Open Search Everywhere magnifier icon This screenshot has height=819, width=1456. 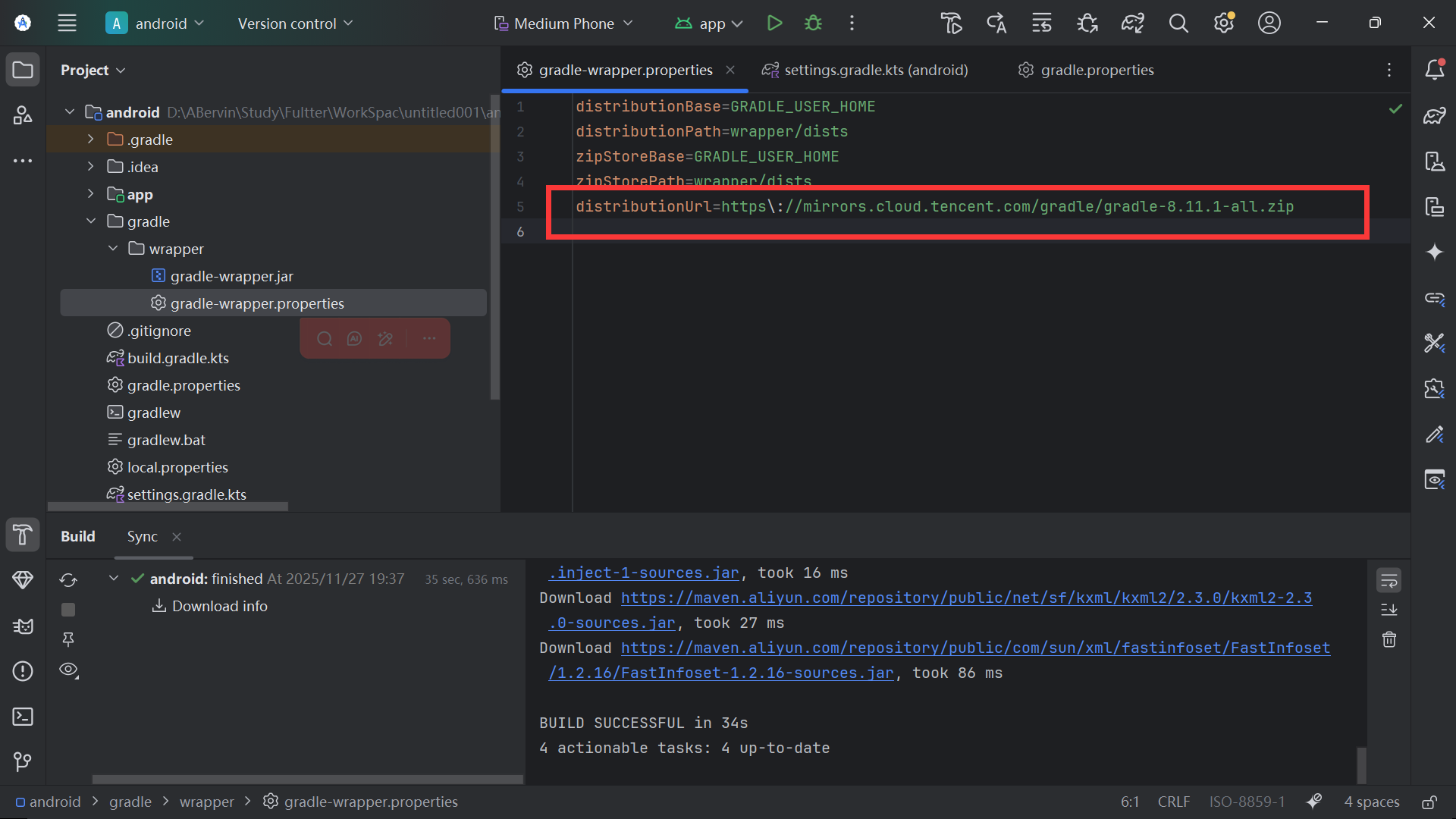click(x=1178, y=24)
